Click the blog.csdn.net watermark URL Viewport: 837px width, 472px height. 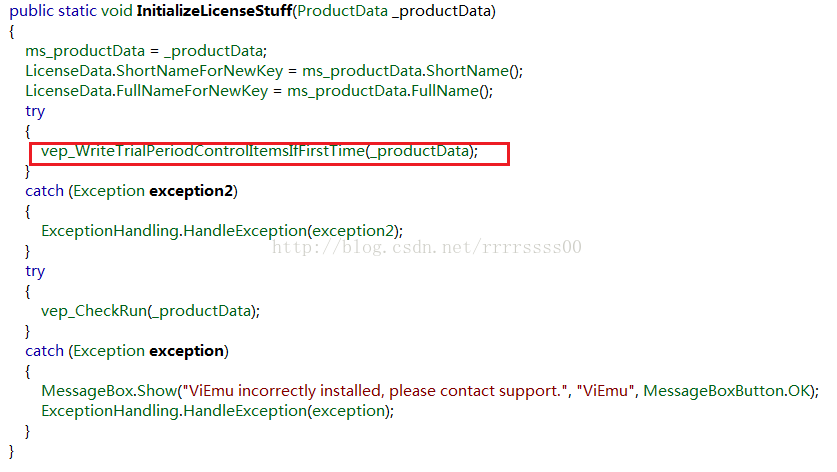pyautogui.click(x=427, y=247)
